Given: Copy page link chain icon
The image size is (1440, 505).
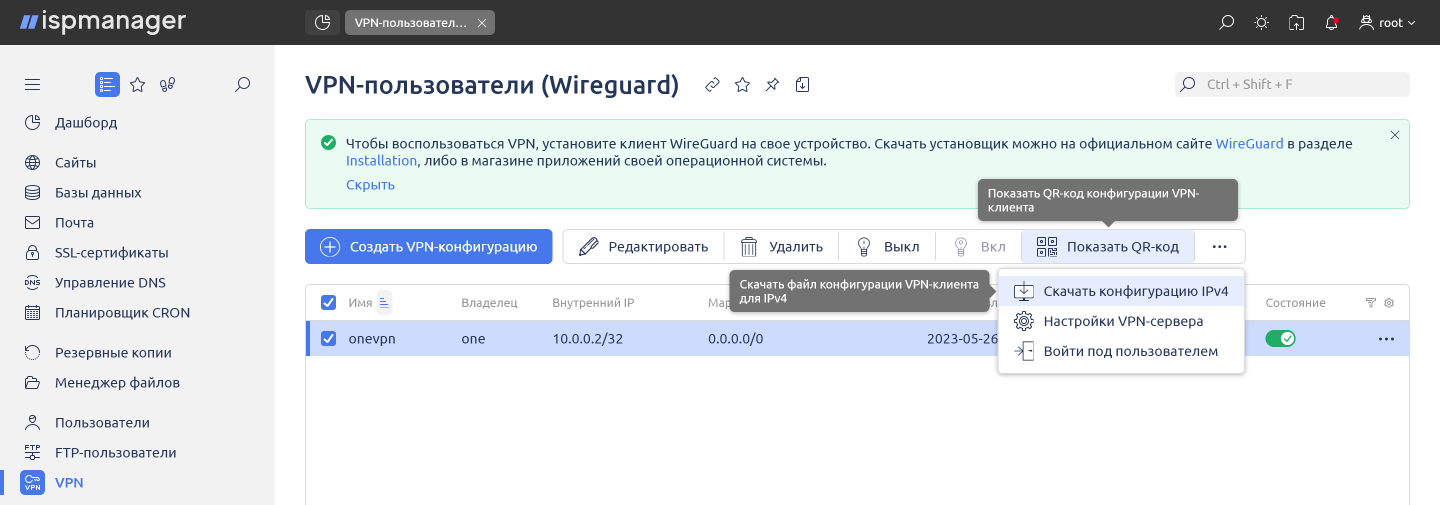Looking at the screenshot, I should [712, 85].
